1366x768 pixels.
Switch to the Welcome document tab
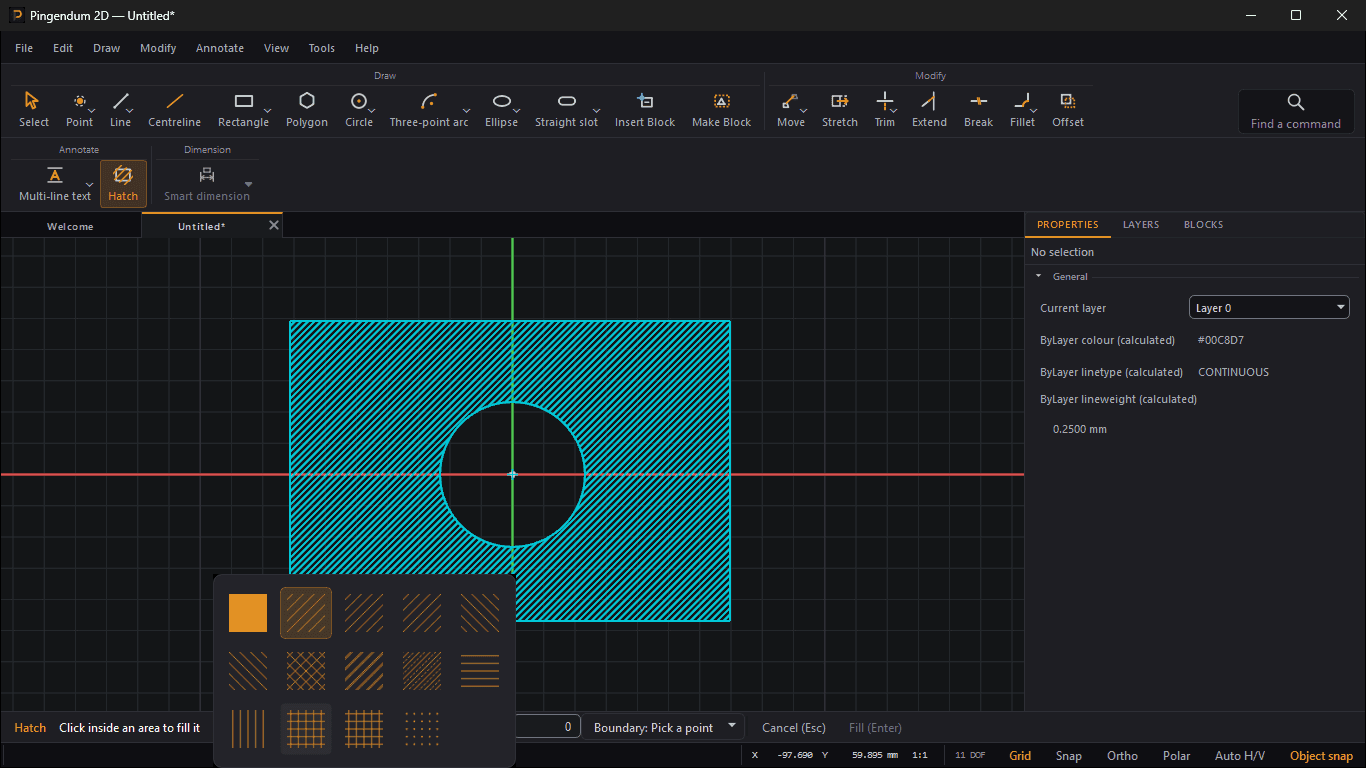coord(70,226)
